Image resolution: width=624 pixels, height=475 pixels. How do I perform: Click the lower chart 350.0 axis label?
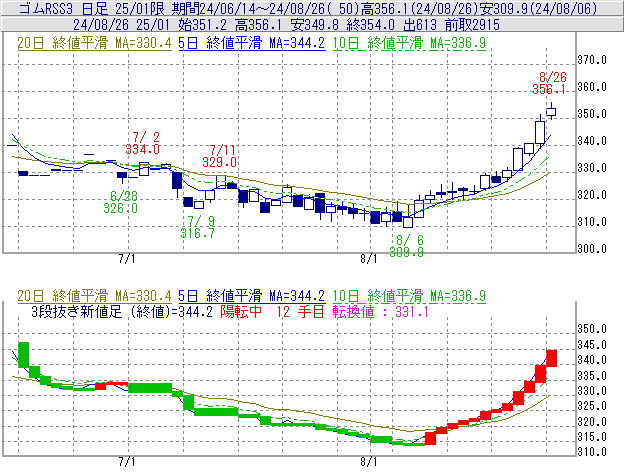tap(592, 329)
